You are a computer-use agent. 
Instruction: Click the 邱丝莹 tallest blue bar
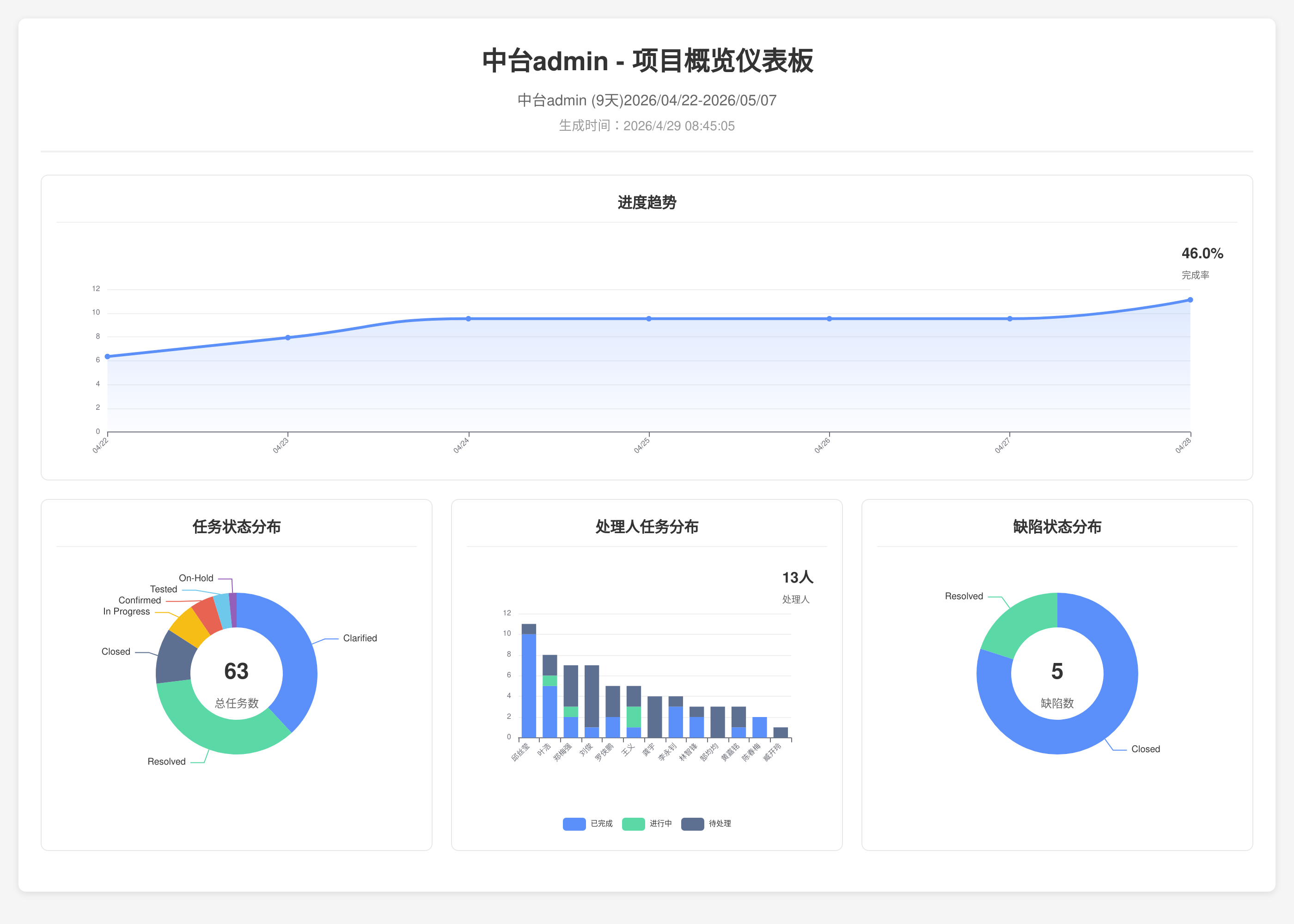pos(529,686)
